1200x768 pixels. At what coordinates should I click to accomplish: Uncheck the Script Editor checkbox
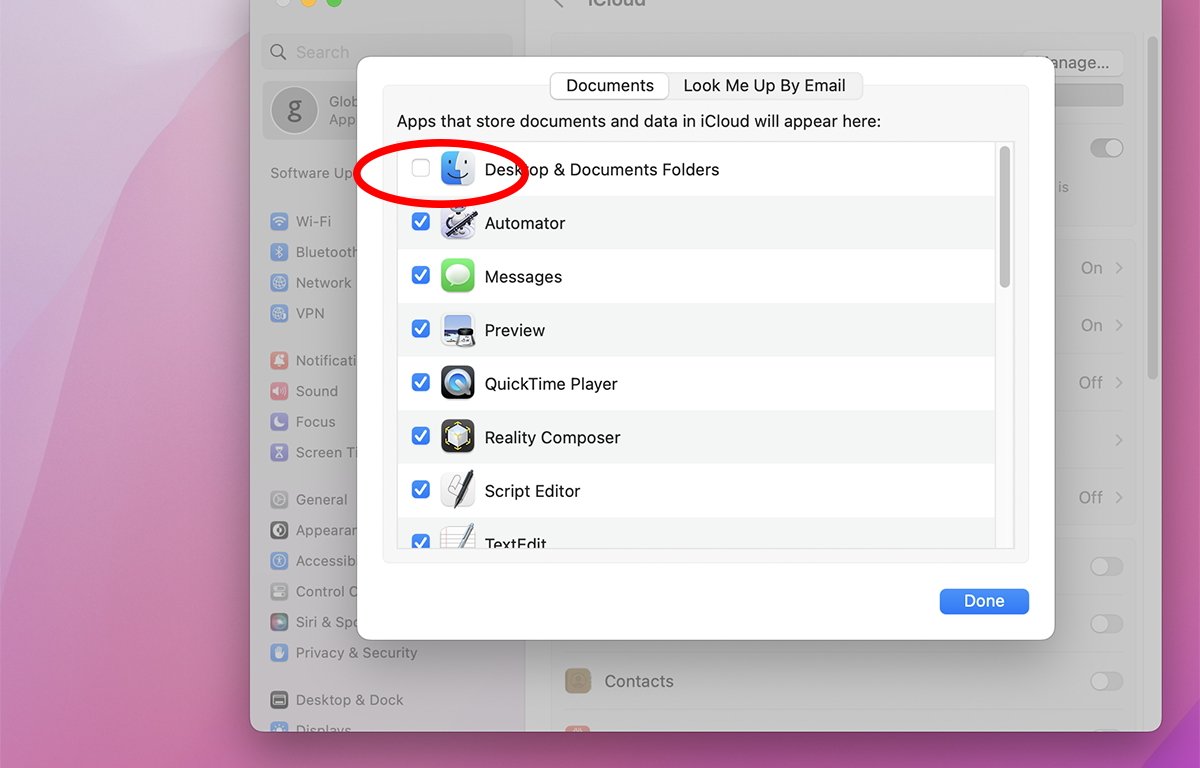click(x=421, y=490)
